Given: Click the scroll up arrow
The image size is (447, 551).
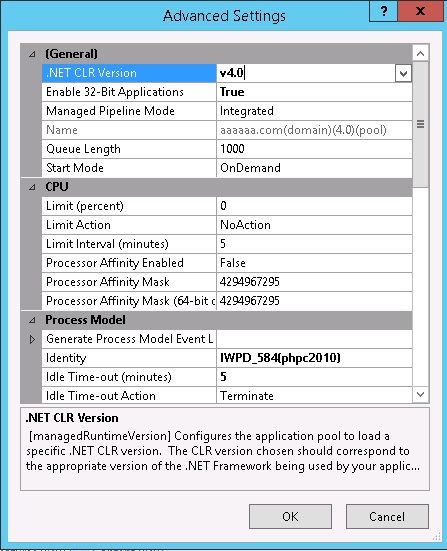Looking at the screenshot, I should pyautogui.click(x=421, y=54).
